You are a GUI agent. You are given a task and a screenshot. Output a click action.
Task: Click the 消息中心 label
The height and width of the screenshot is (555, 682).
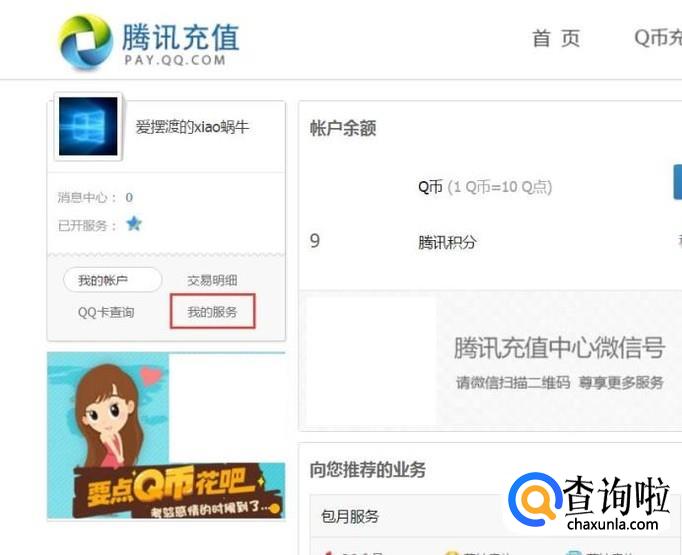(87, 197)
